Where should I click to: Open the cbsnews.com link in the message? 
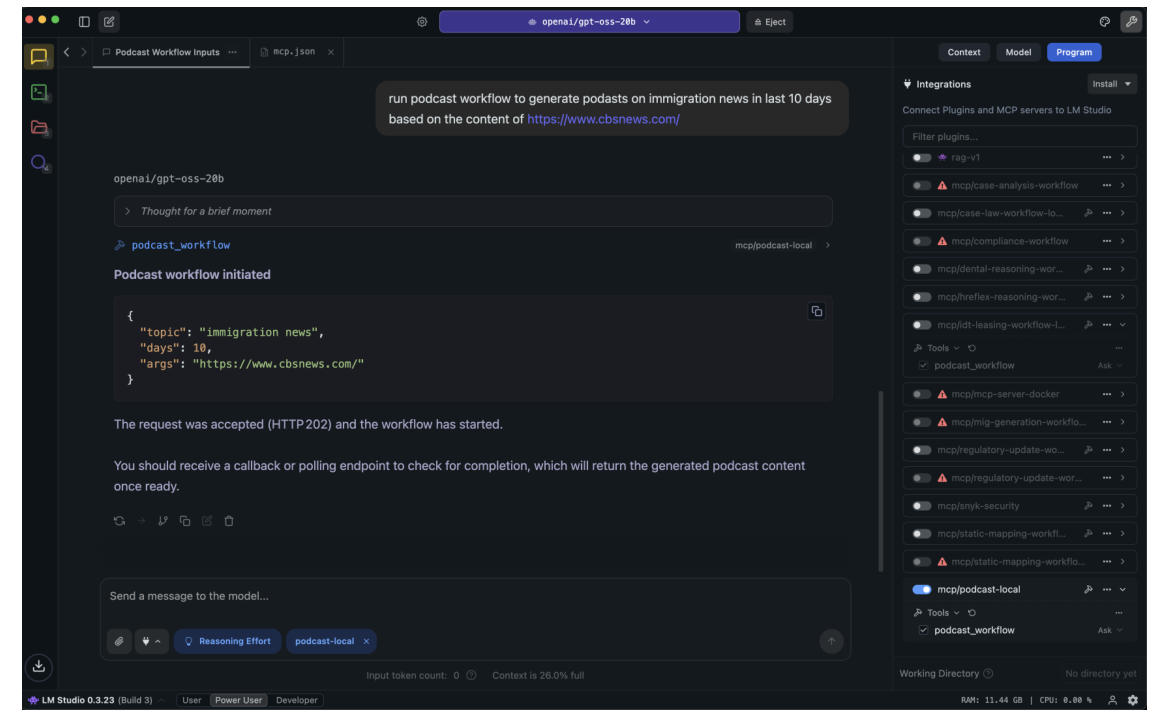pos(603,119)
